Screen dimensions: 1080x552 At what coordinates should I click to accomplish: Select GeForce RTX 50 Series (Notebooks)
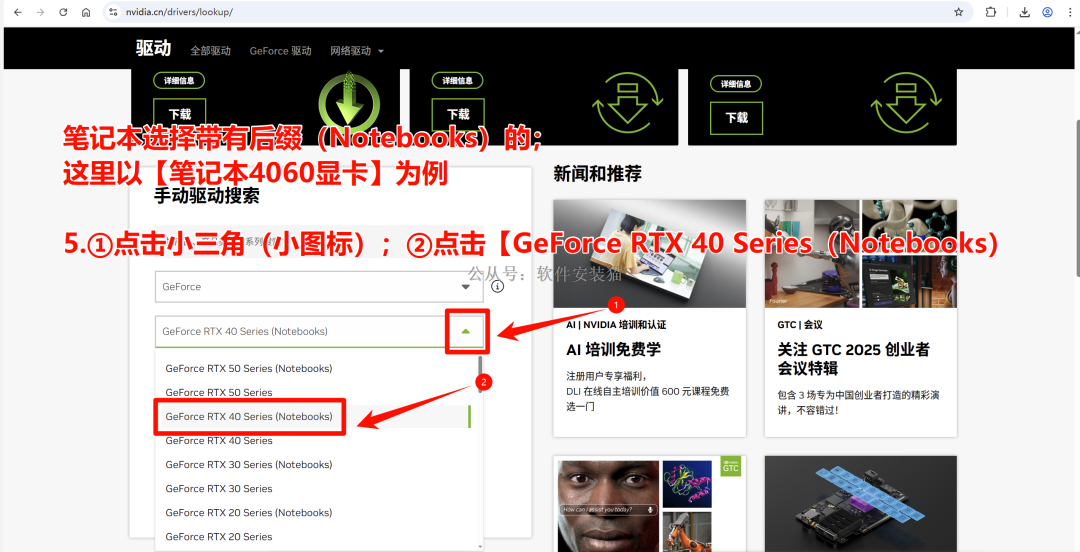click(249, 369)
